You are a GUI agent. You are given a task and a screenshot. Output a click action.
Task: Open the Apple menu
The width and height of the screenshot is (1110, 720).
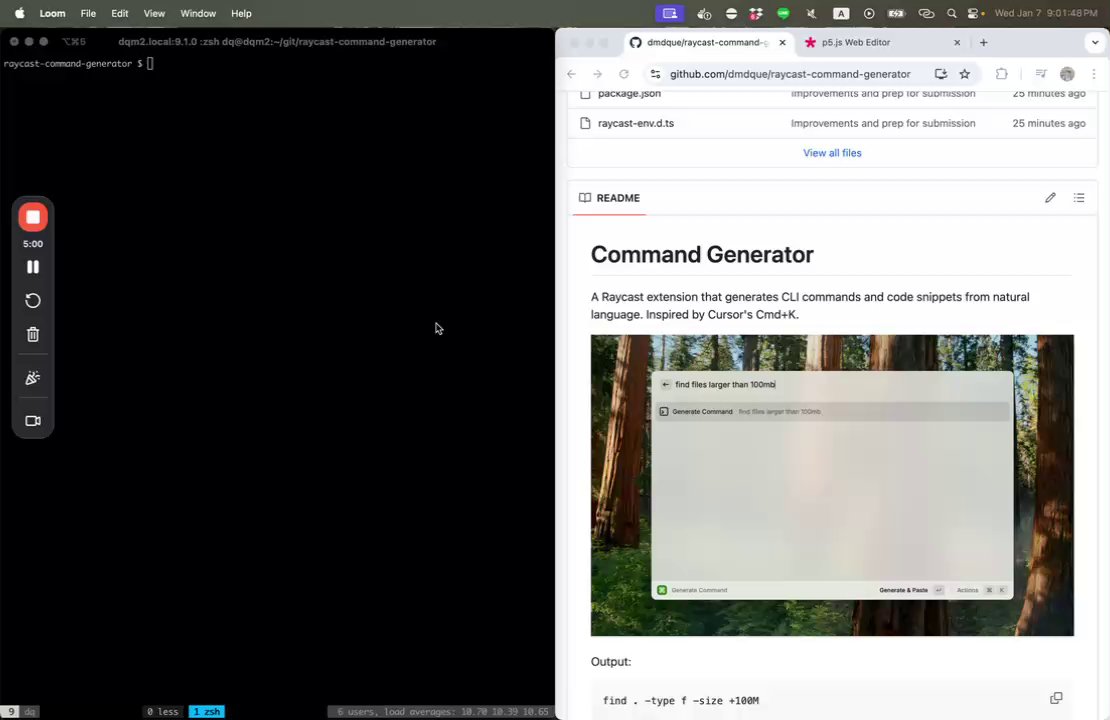[x=19, y=13]
